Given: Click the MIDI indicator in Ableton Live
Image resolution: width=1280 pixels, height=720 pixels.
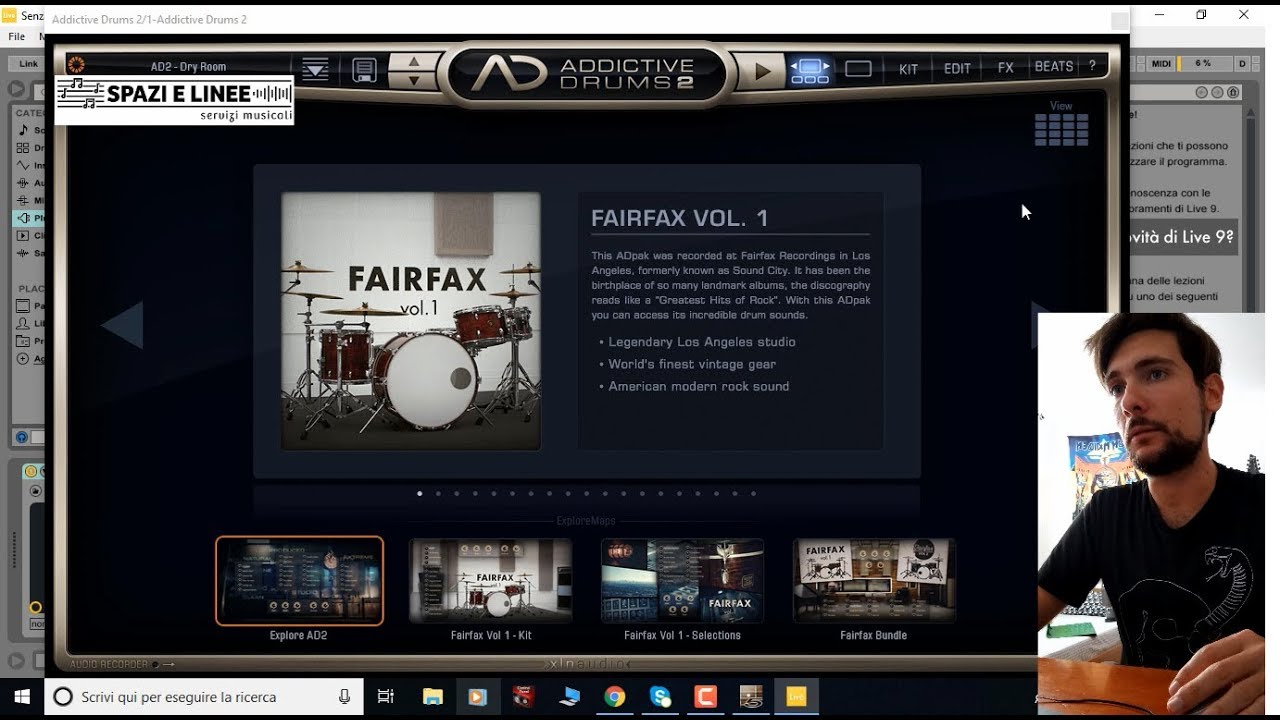Looking at the screenshot, I should [1161, 63].
